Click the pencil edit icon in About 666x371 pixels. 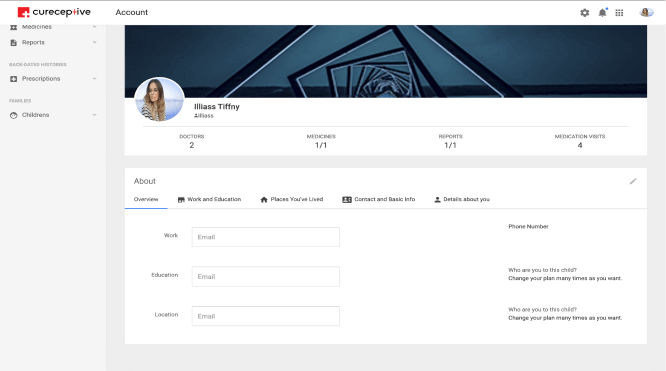[633, 181]
